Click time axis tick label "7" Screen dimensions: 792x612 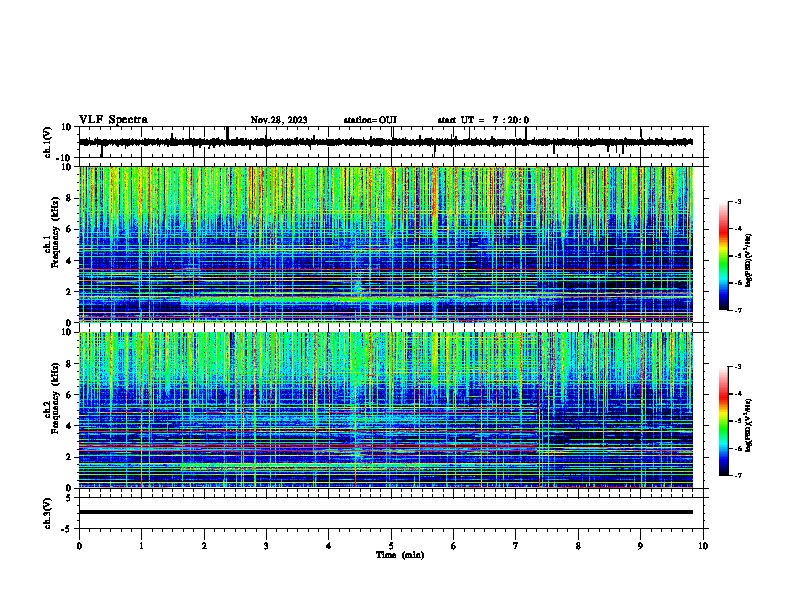click(516, 546)
